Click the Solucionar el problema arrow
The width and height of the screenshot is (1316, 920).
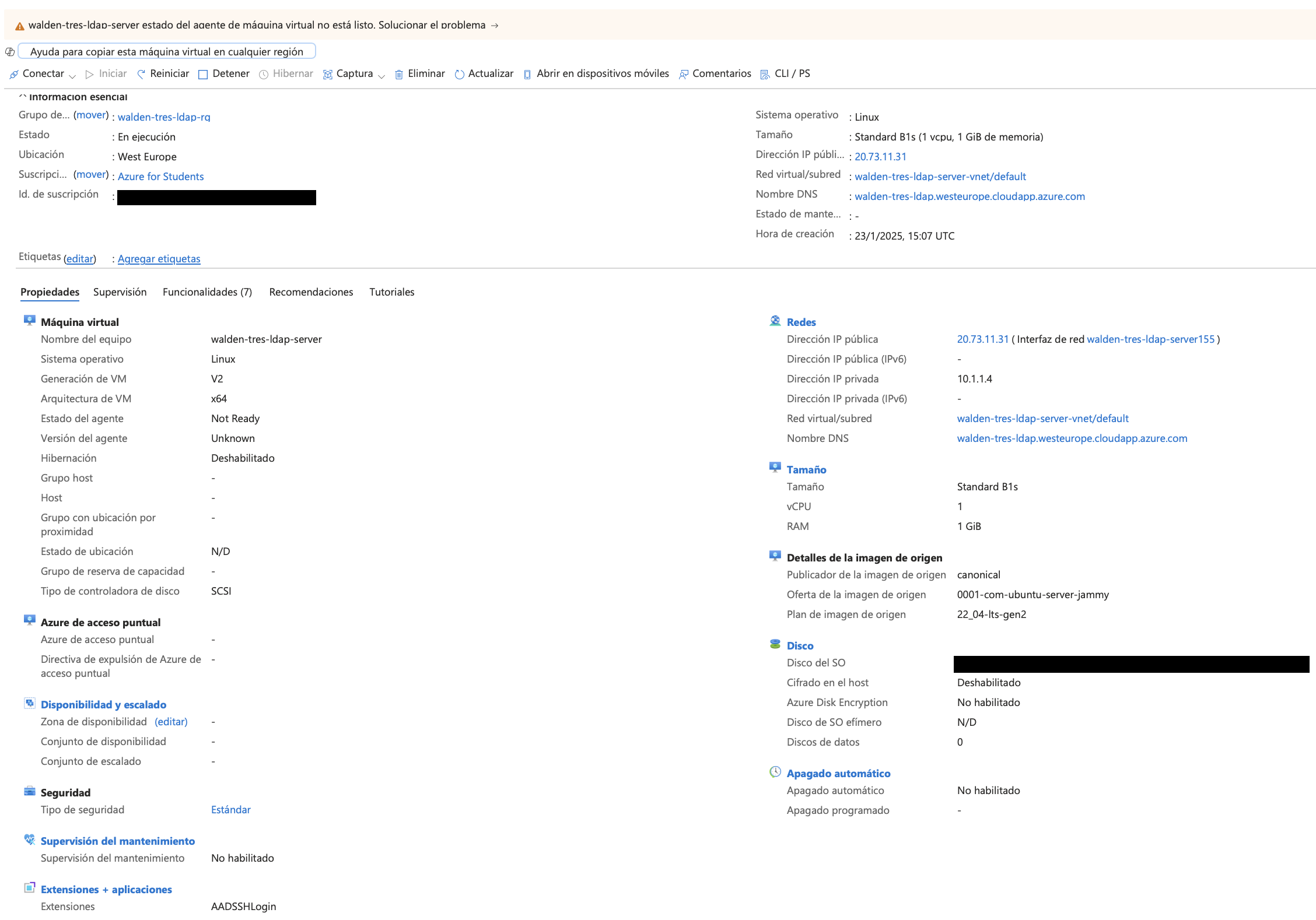click(x=495, y=26)
